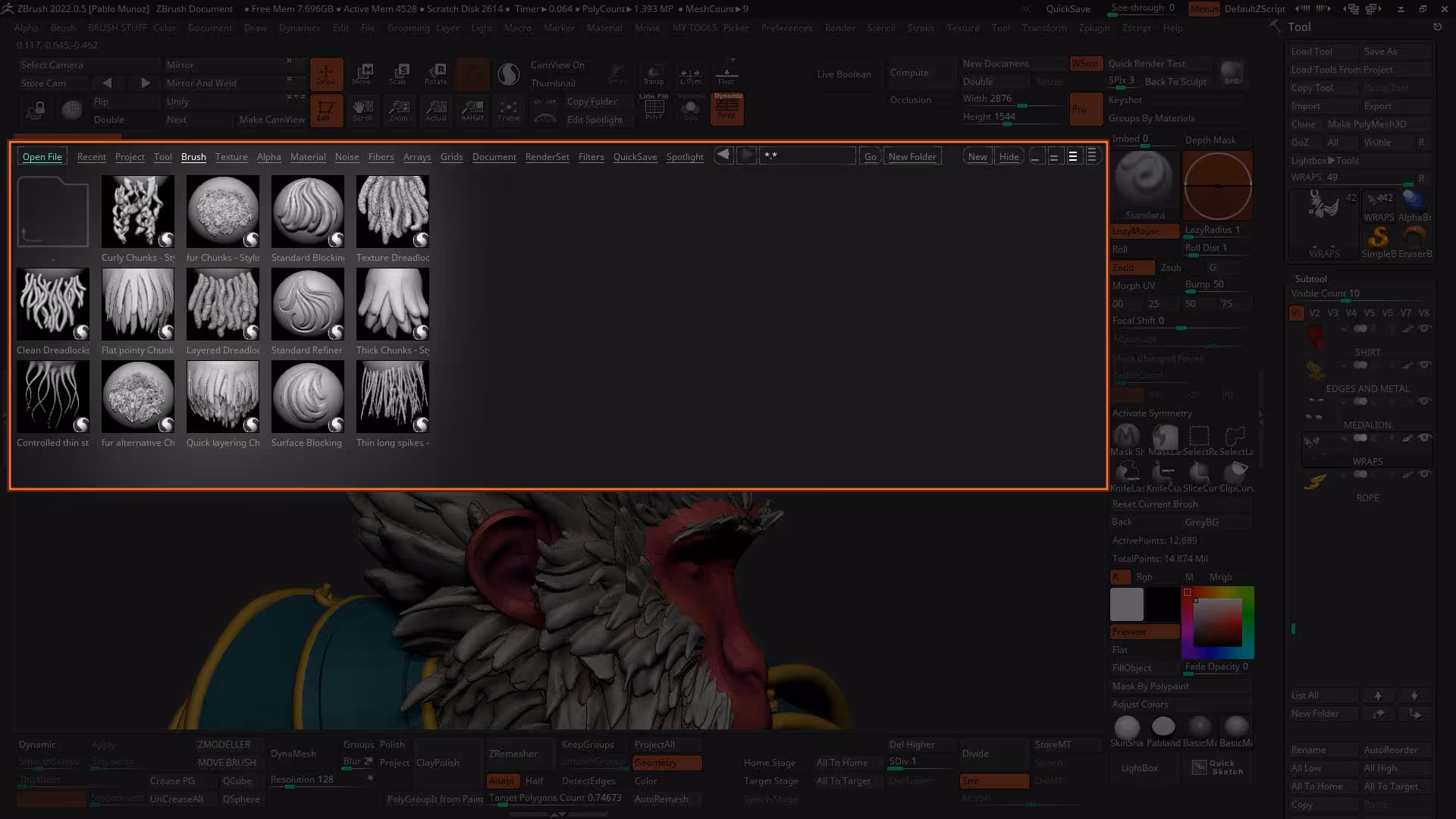Play next stored camera arrow
This screenshot has height=819, width=1456.
pos(146,83)
